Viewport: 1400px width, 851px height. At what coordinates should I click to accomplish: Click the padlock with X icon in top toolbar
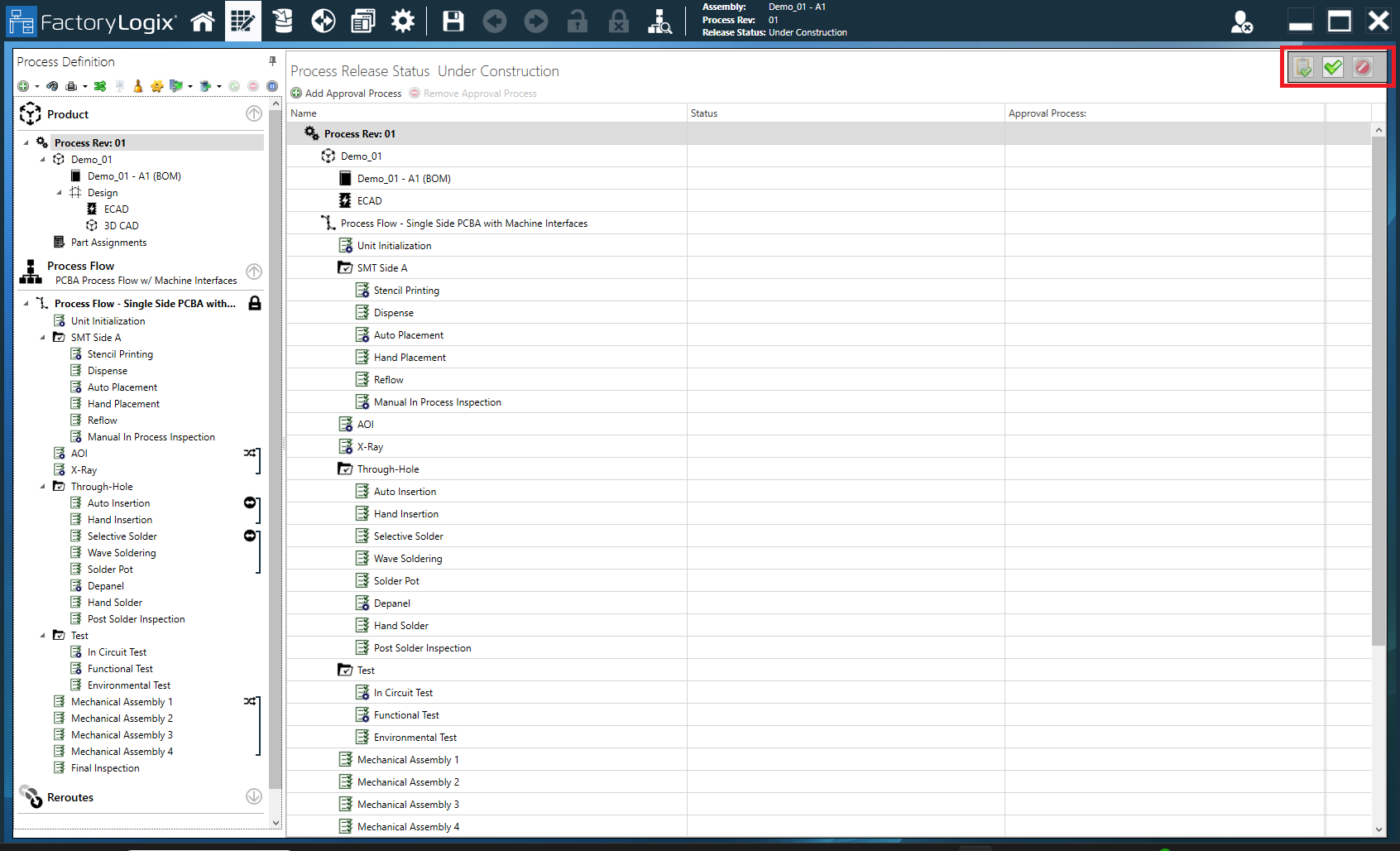[618, 21]
